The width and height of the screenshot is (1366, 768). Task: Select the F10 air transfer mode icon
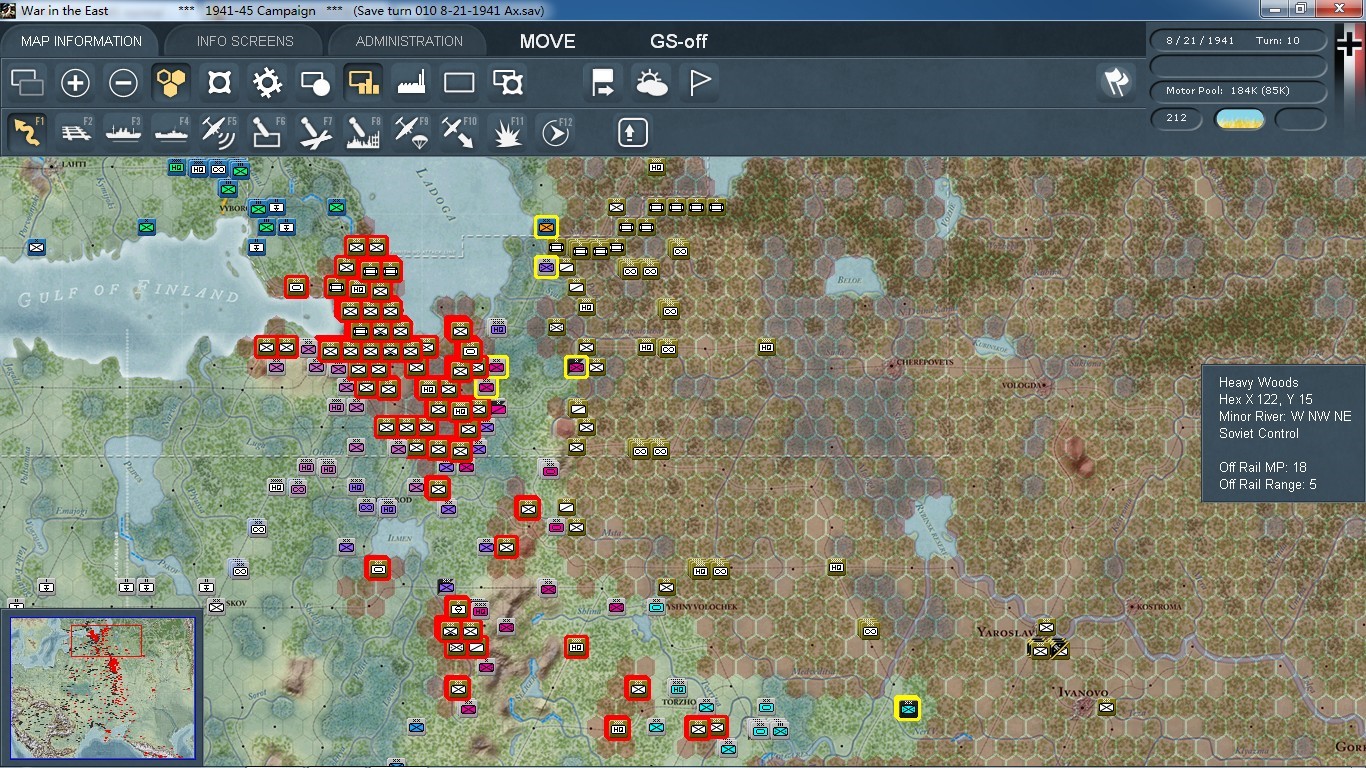pyautogui.click(x=459, y=132)
